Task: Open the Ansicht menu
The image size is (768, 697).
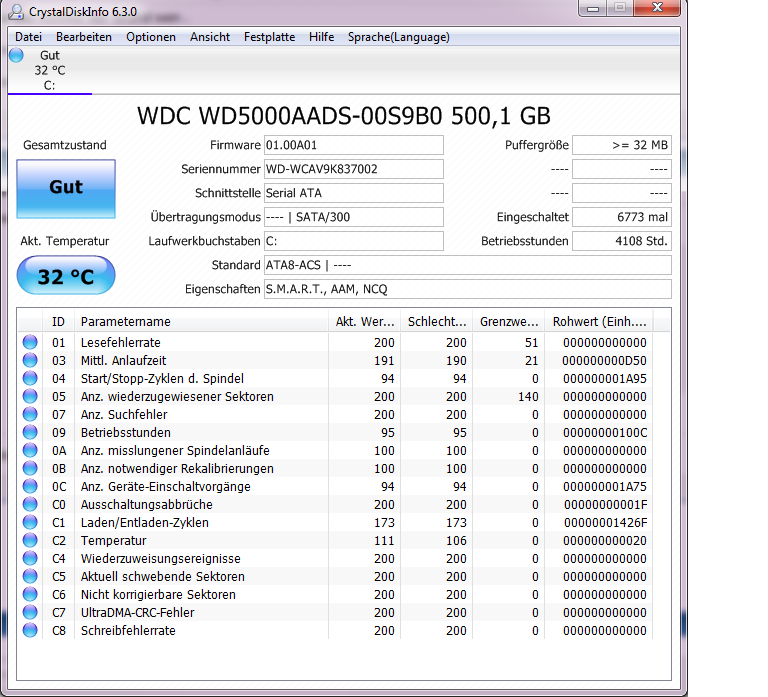Action: (210, 37)
